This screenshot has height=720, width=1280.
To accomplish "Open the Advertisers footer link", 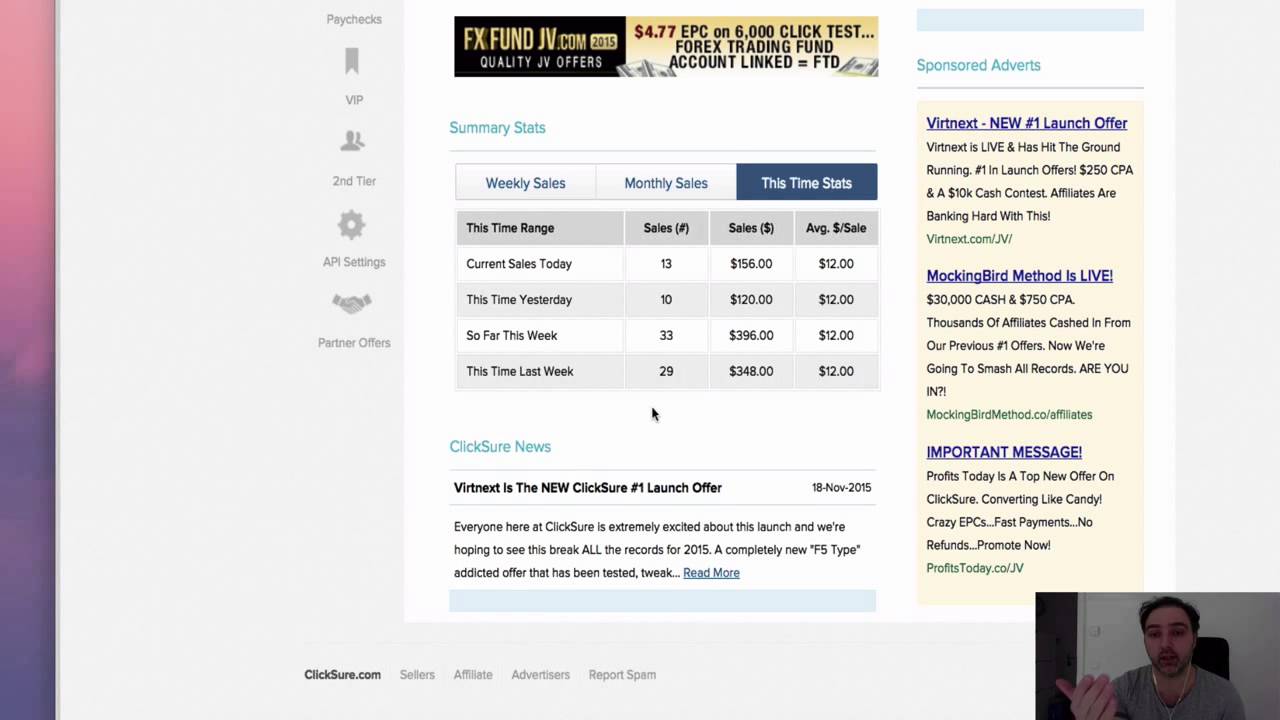I will coord(540,675).
